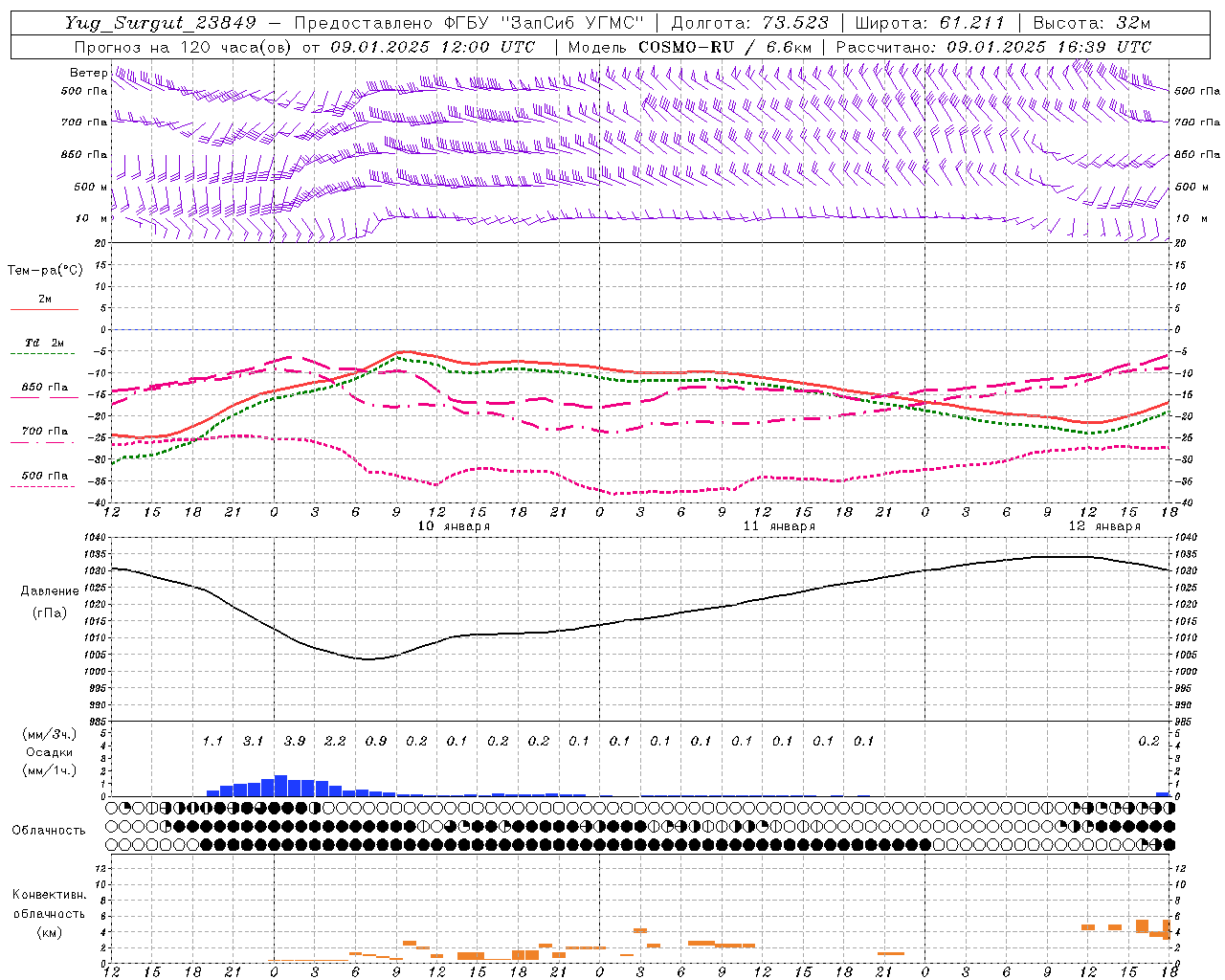This screenshot has width=1225, height=980.
Task: Click the "Давление" pressure panel label
Action: [50, 590]
